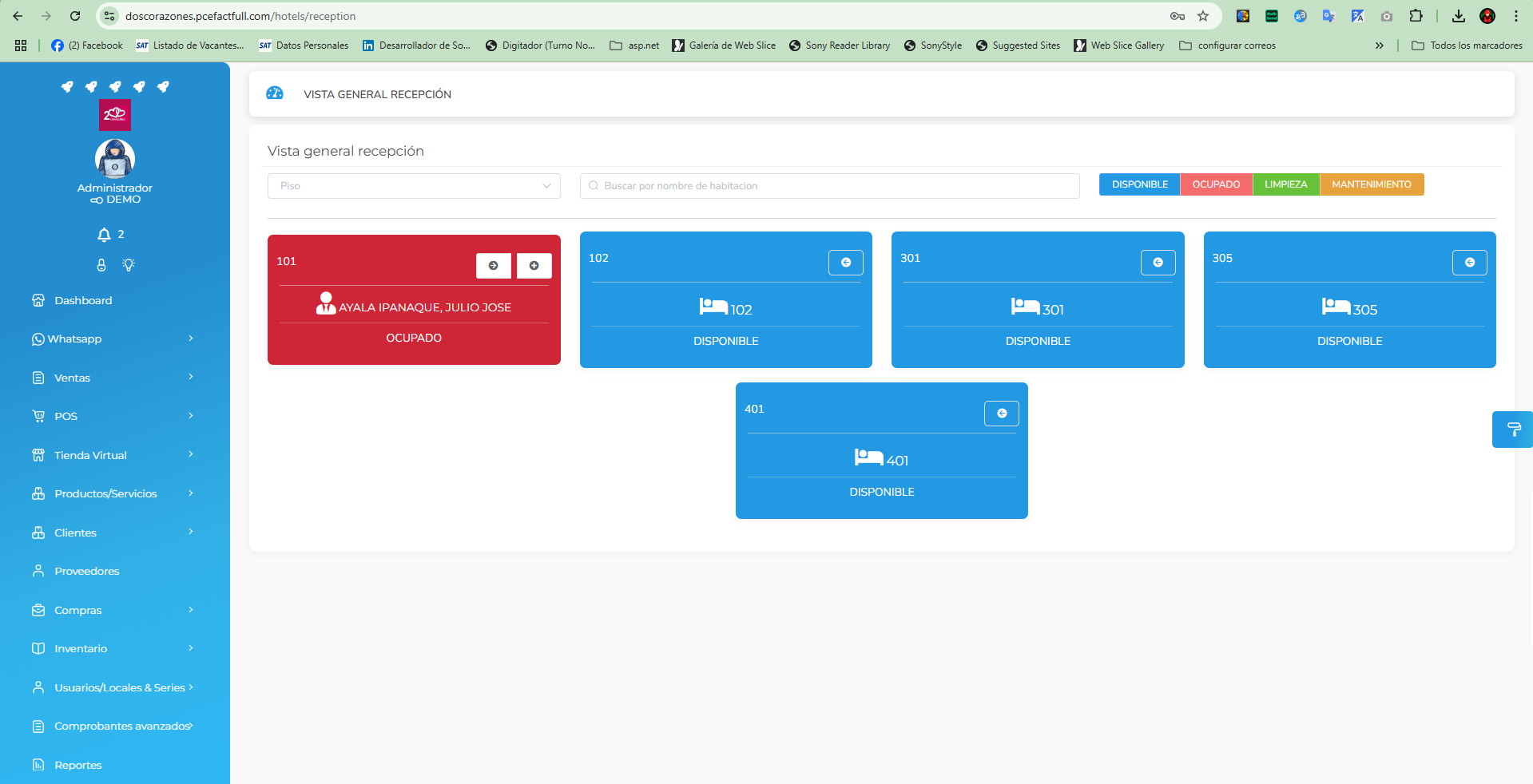
Task: Filter rooms by DISPONIBLE status
Action: tap(1139, 184)
